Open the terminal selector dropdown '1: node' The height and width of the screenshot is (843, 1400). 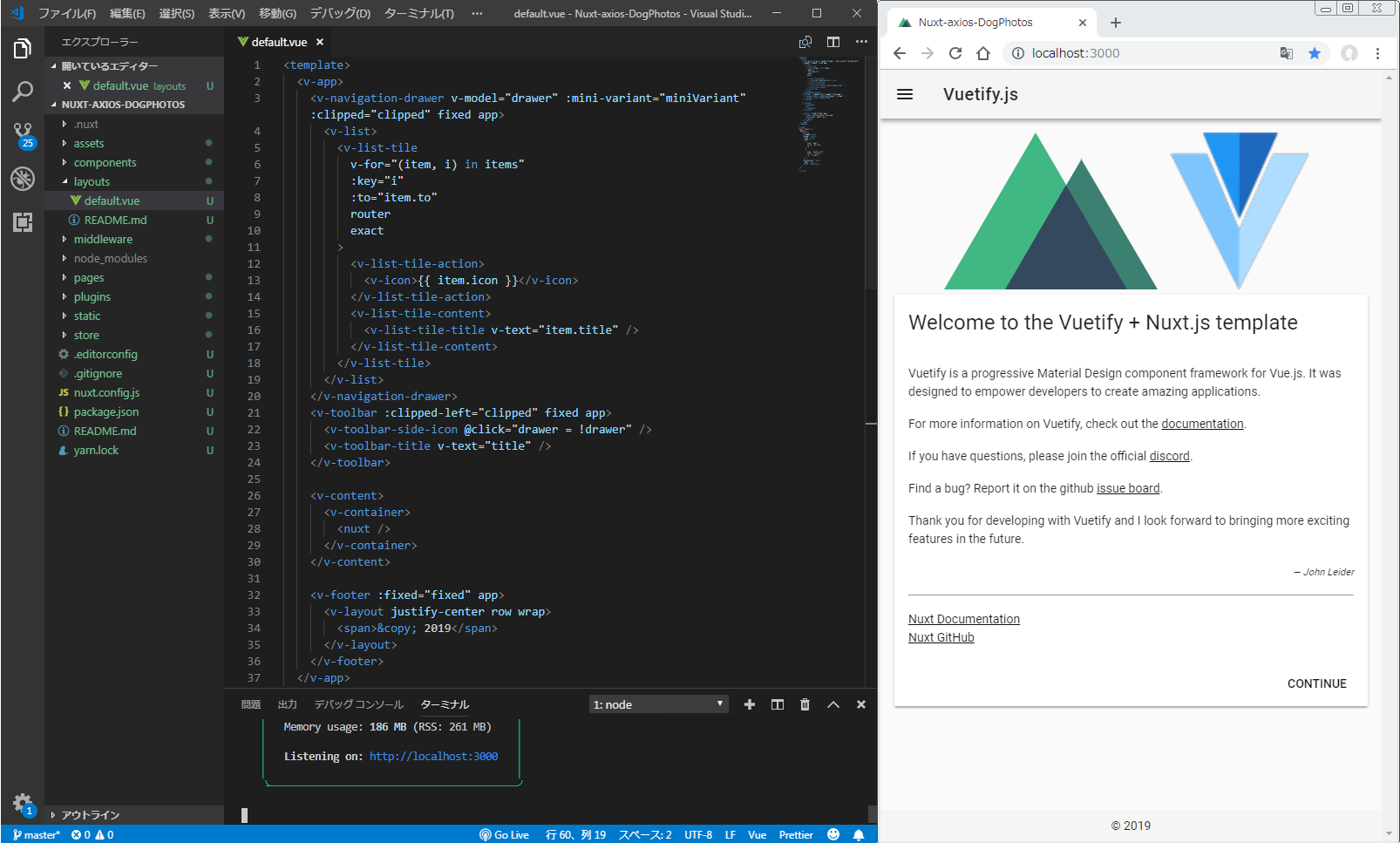(658, 704)
